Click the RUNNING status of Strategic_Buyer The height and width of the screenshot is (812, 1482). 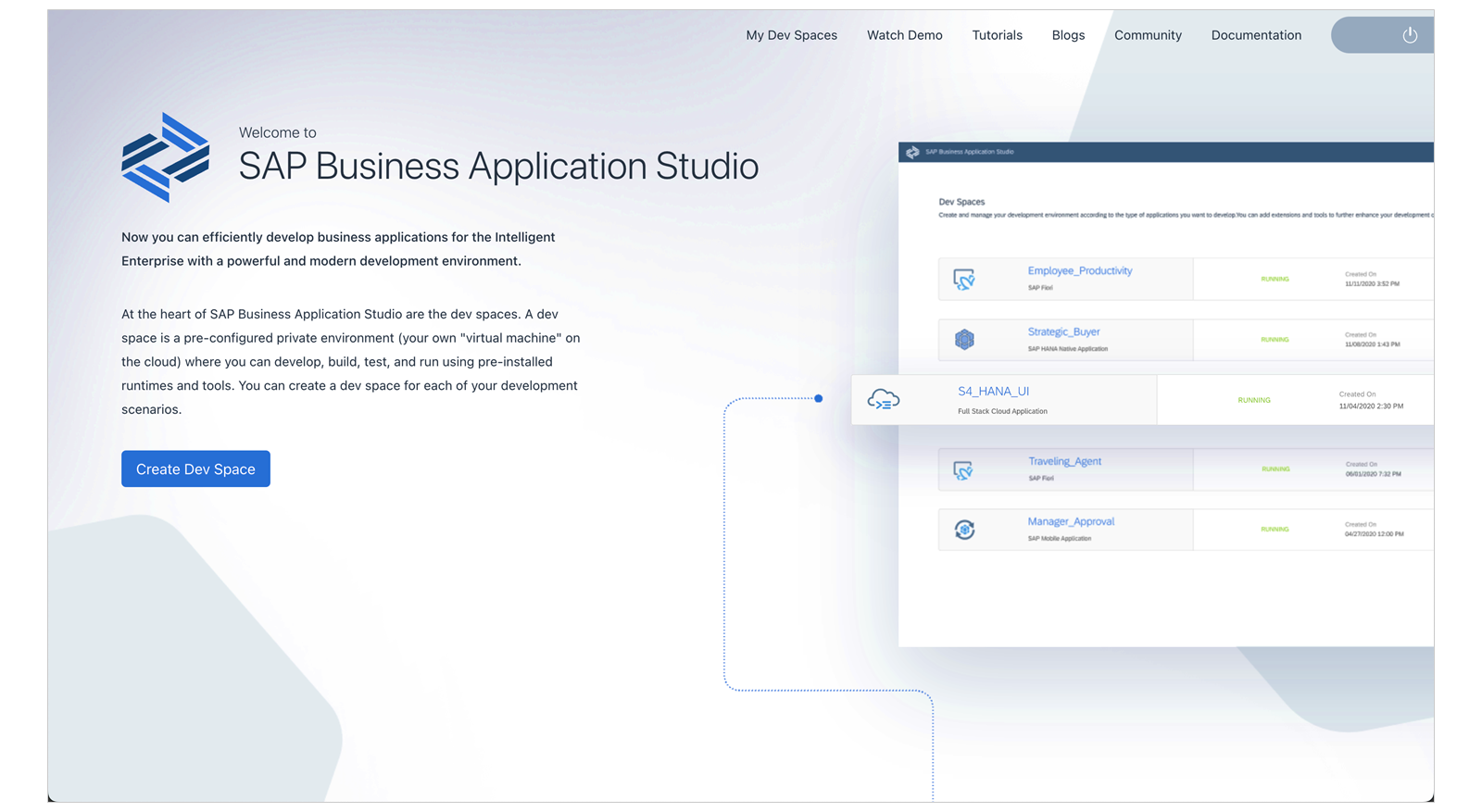pyautogui.click(x=1275, y=340)
